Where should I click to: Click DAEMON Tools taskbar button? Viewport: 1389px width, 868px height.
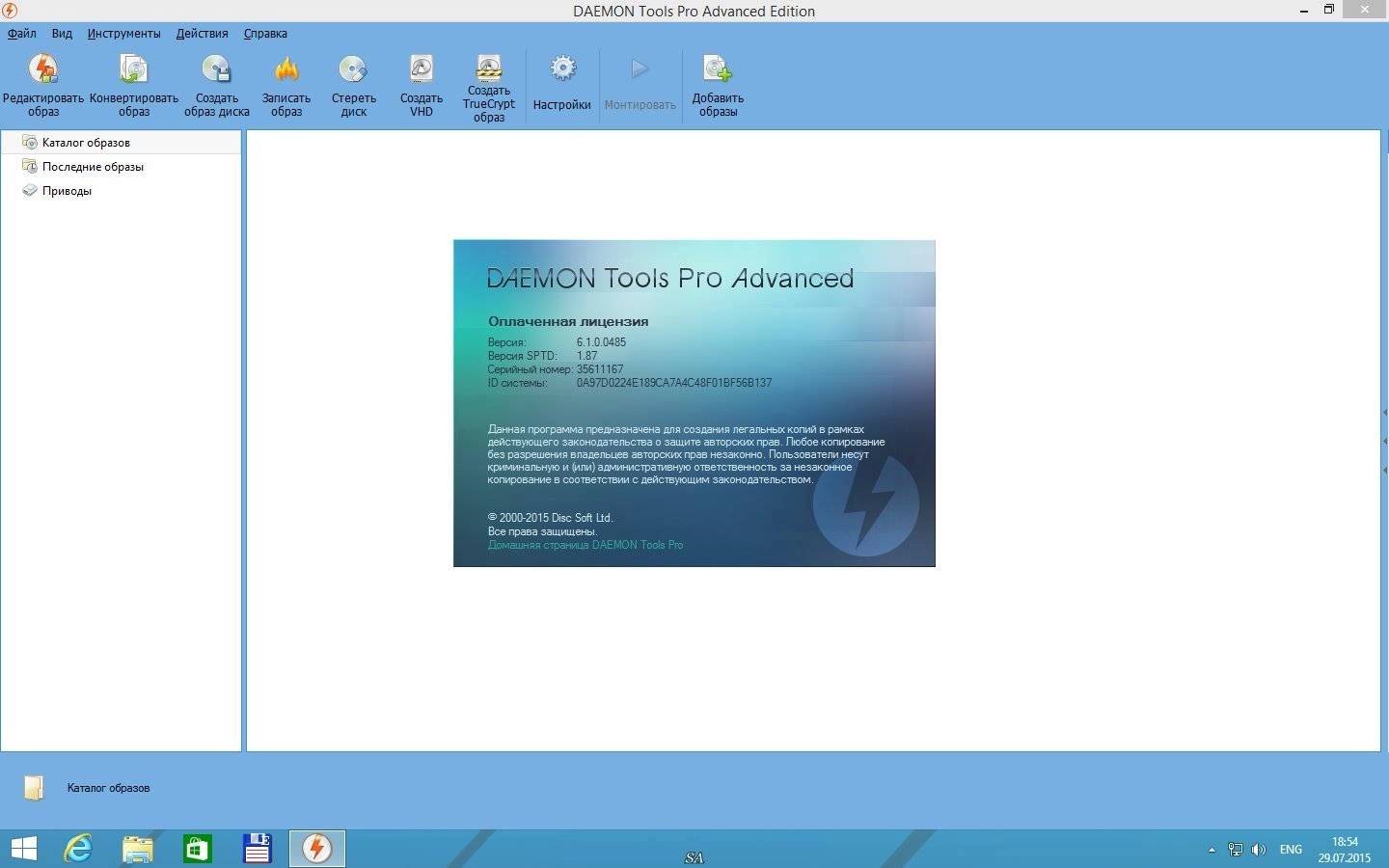click(x=317, y=849)
